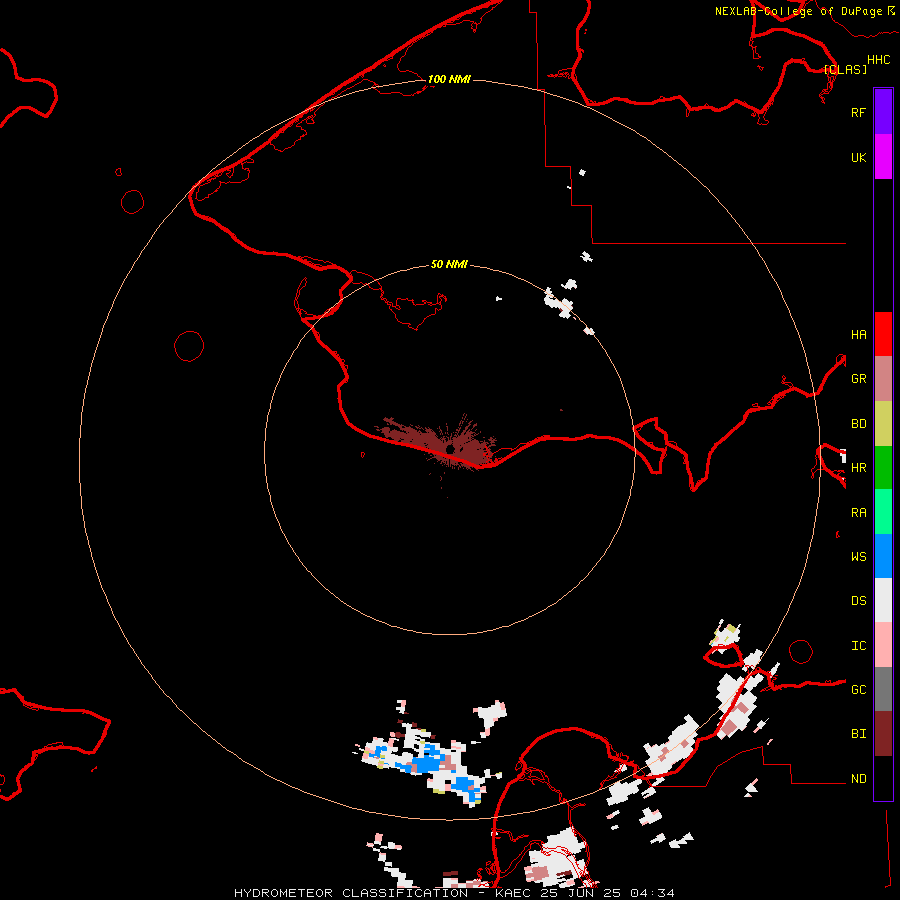Pick the HR green legend swatch
The height and width of the screenshot is (900, 900).
point(883,467)
